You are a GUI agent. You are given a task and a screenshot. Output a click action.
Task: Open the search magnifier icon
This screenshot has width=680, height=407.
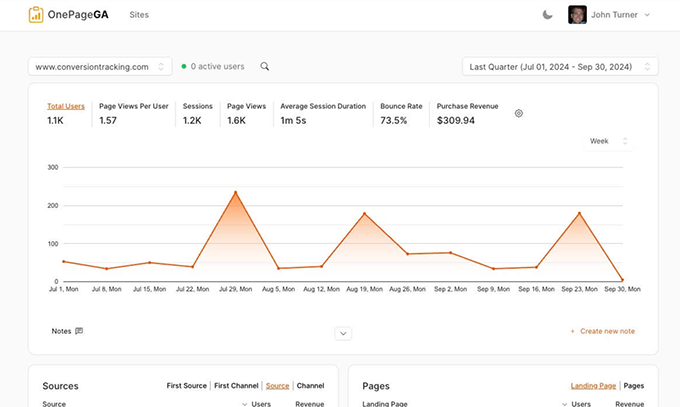265,67
